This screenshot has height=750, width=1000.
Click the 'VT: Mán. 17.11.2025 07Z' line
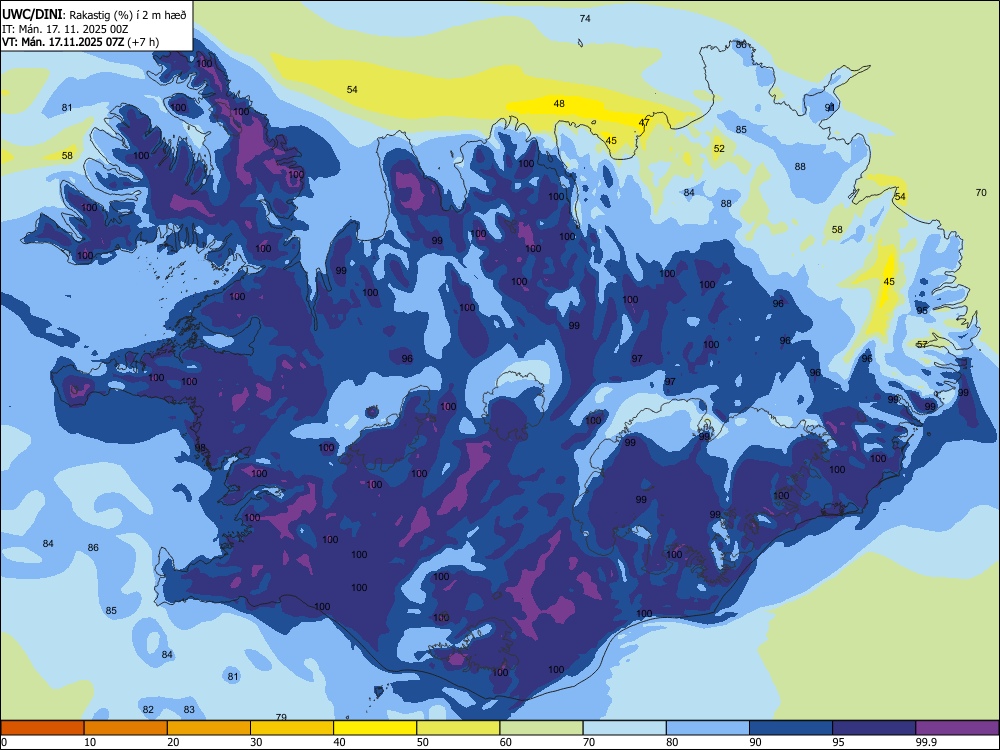coord(63,42)
